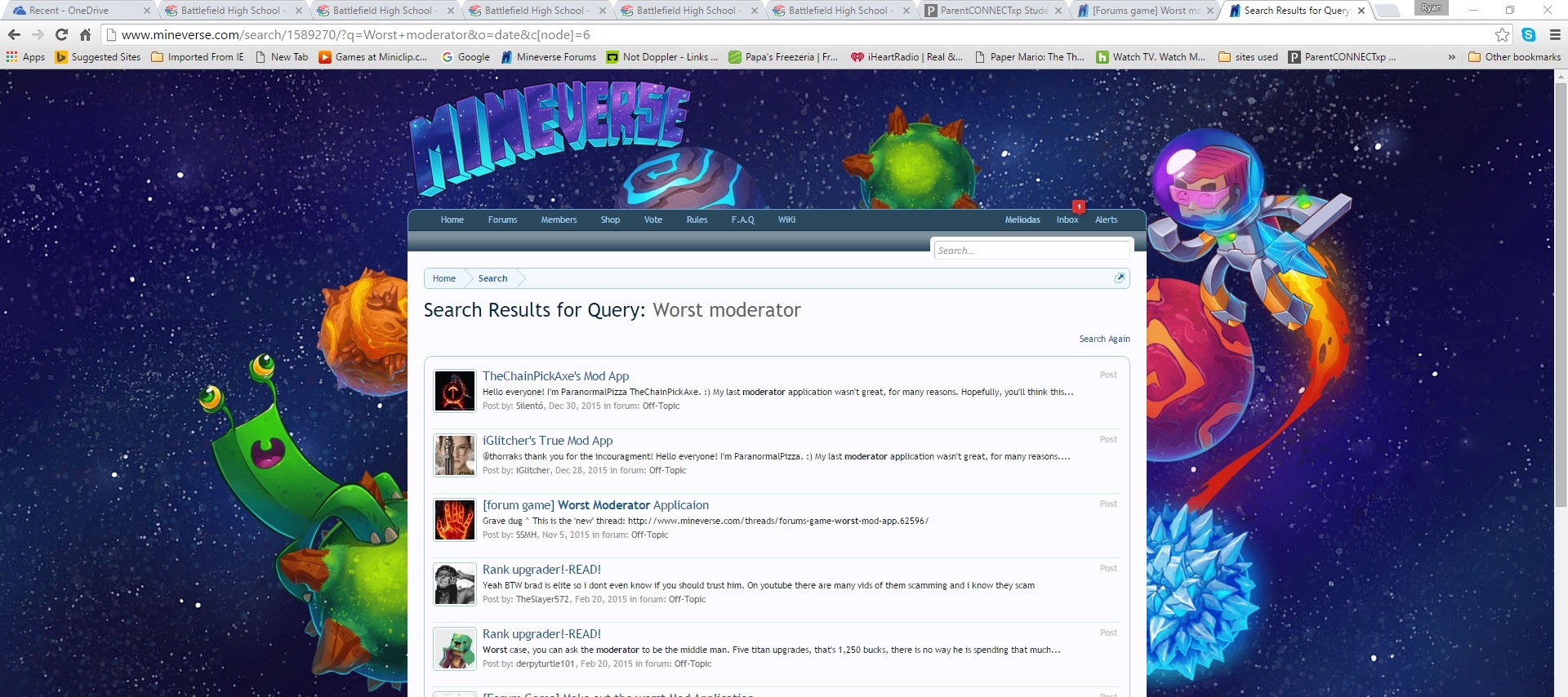Open the Meliodas account menu

[x=1022, y=220]
